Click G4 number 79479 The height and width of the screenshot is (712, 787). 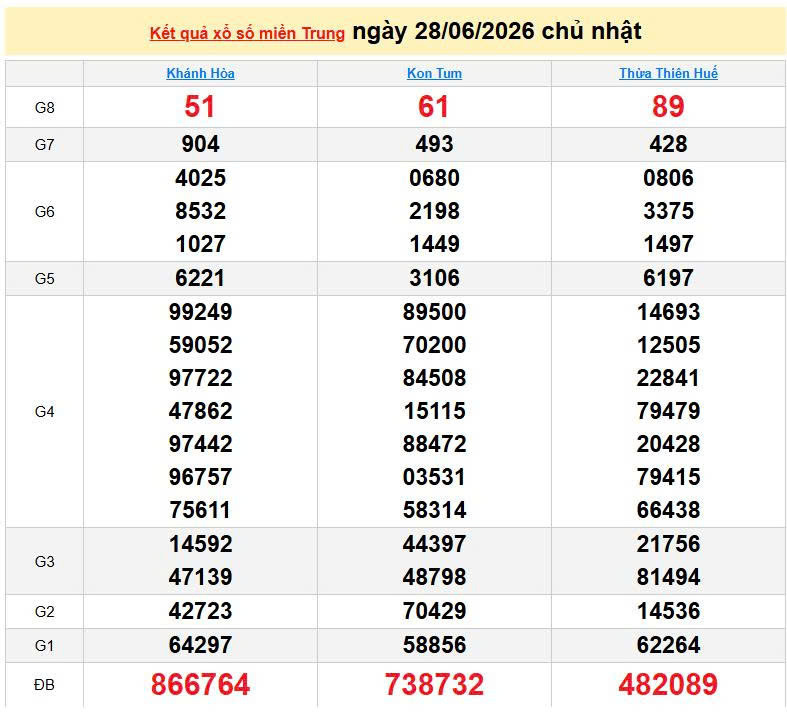[x=668, y=411]
